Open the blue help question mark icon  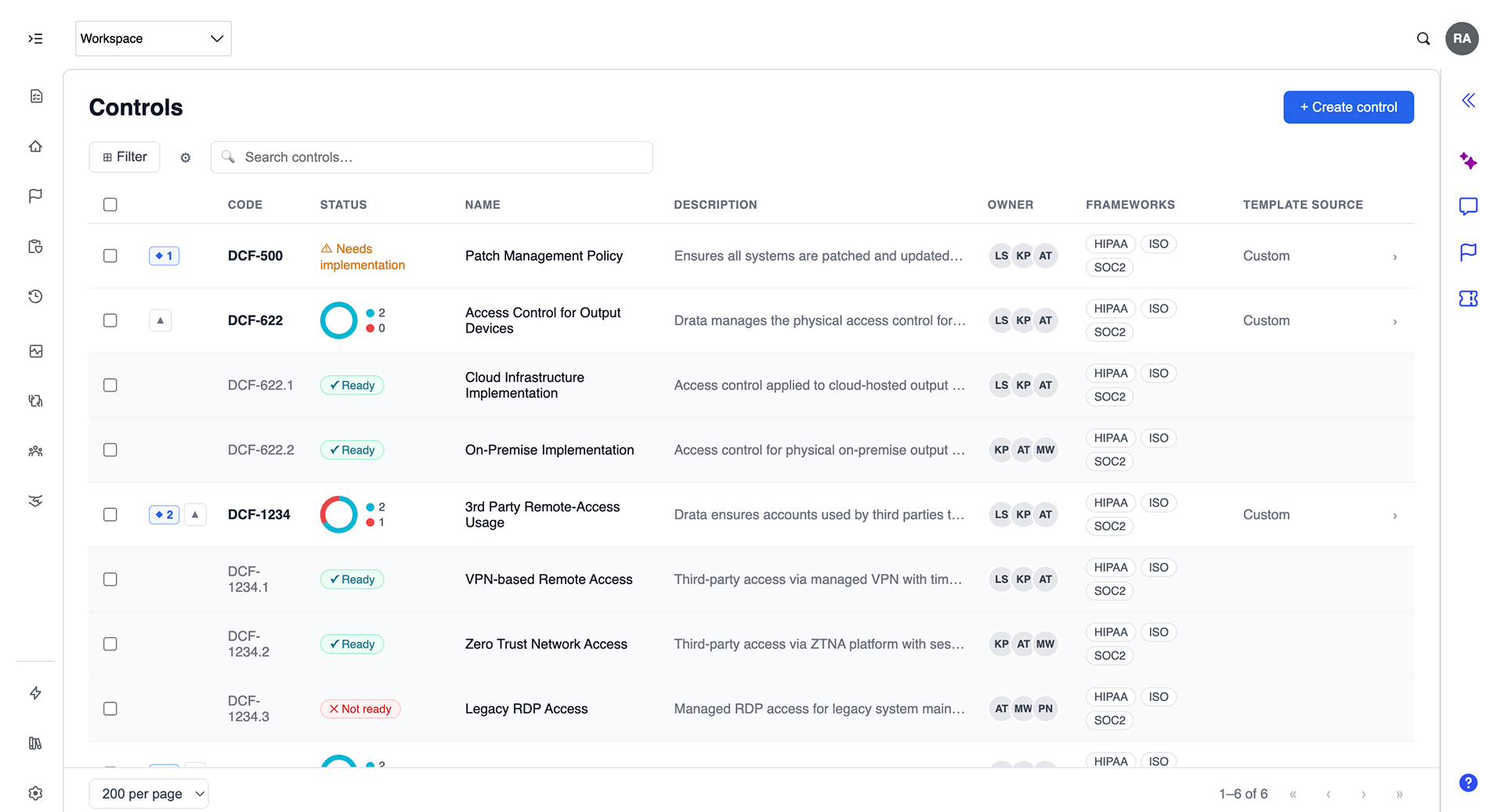(1468, 782)
